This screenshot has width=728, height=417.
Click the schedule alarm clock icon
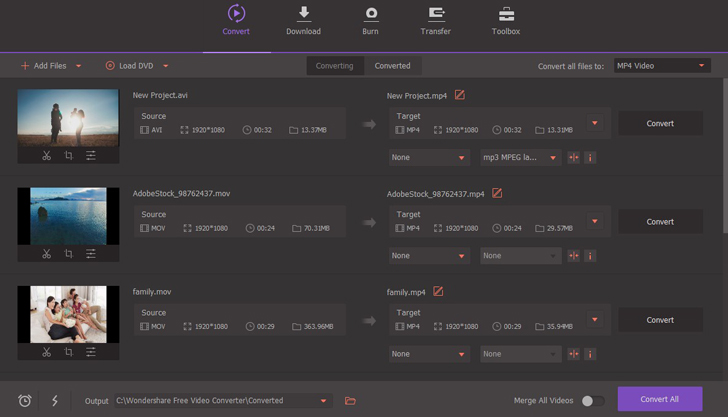pos(25,401)
